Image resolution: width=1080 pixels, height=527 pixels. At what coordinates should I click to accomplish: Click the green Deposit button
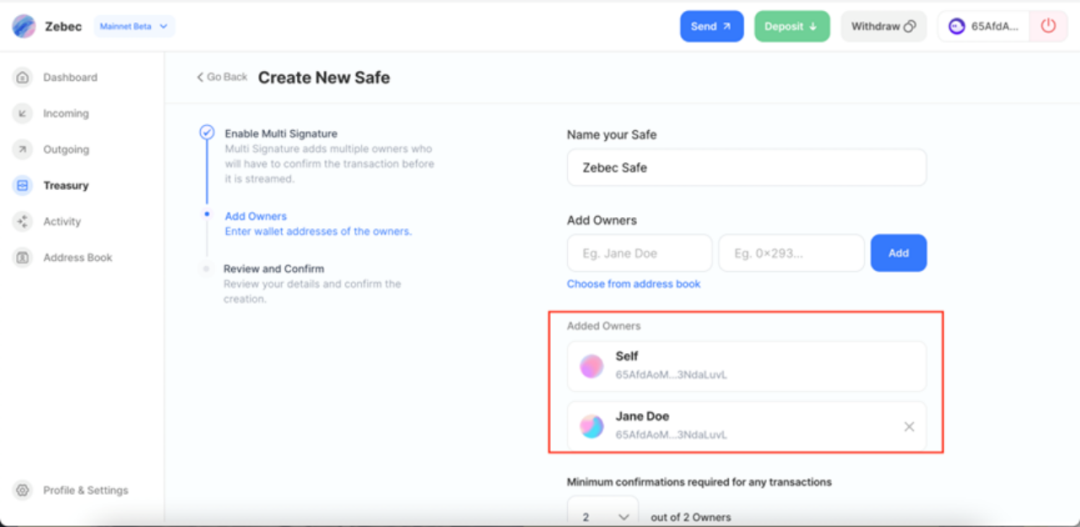coord(790,26)
